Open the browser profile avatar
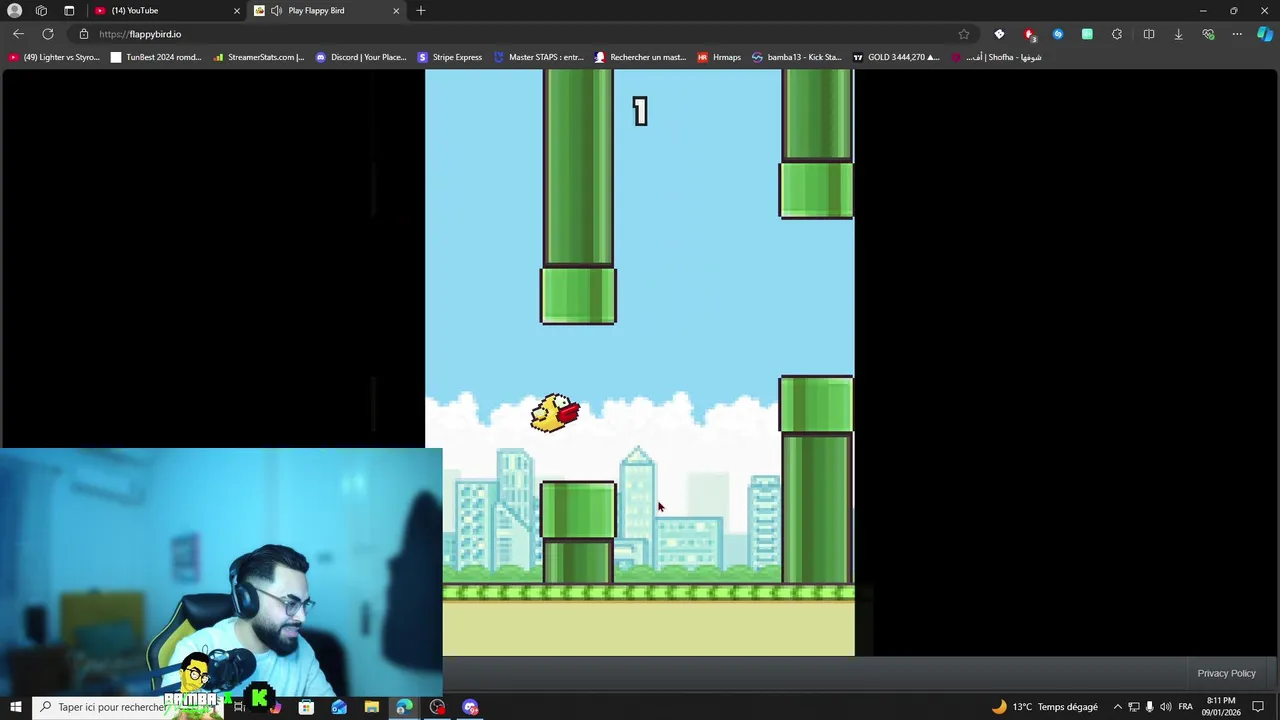This screenshot has width=1280, height=720. pyautogui.click(x=14, y=10)
